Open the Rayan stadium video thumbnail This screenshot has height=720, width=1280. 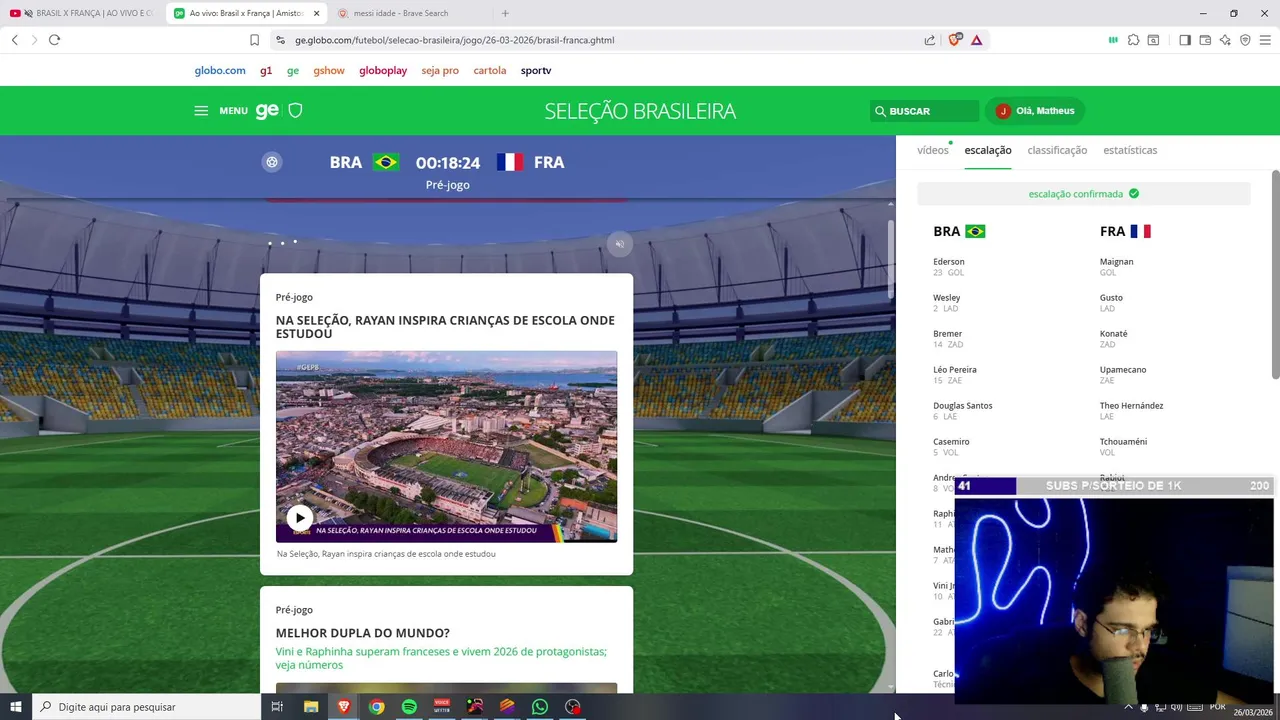tap(446, 446)
